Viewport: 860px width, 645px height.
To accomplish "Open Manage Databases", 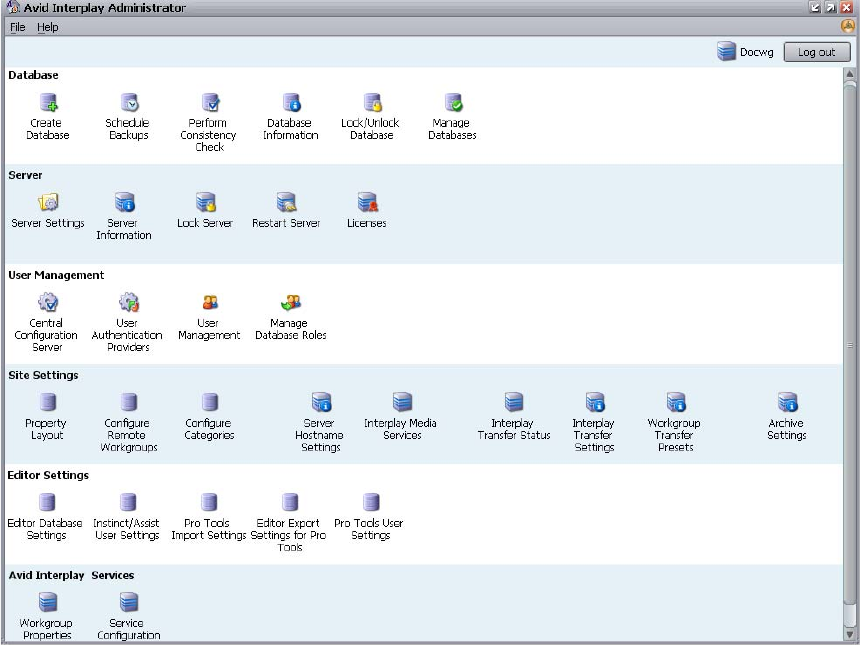I will click(x=452, y=116).
